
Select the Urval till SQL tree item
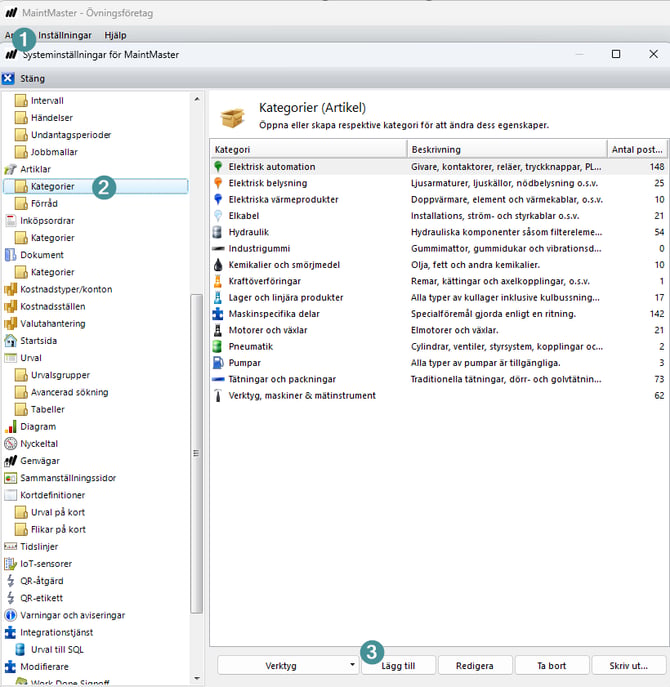tap(57, 649)
